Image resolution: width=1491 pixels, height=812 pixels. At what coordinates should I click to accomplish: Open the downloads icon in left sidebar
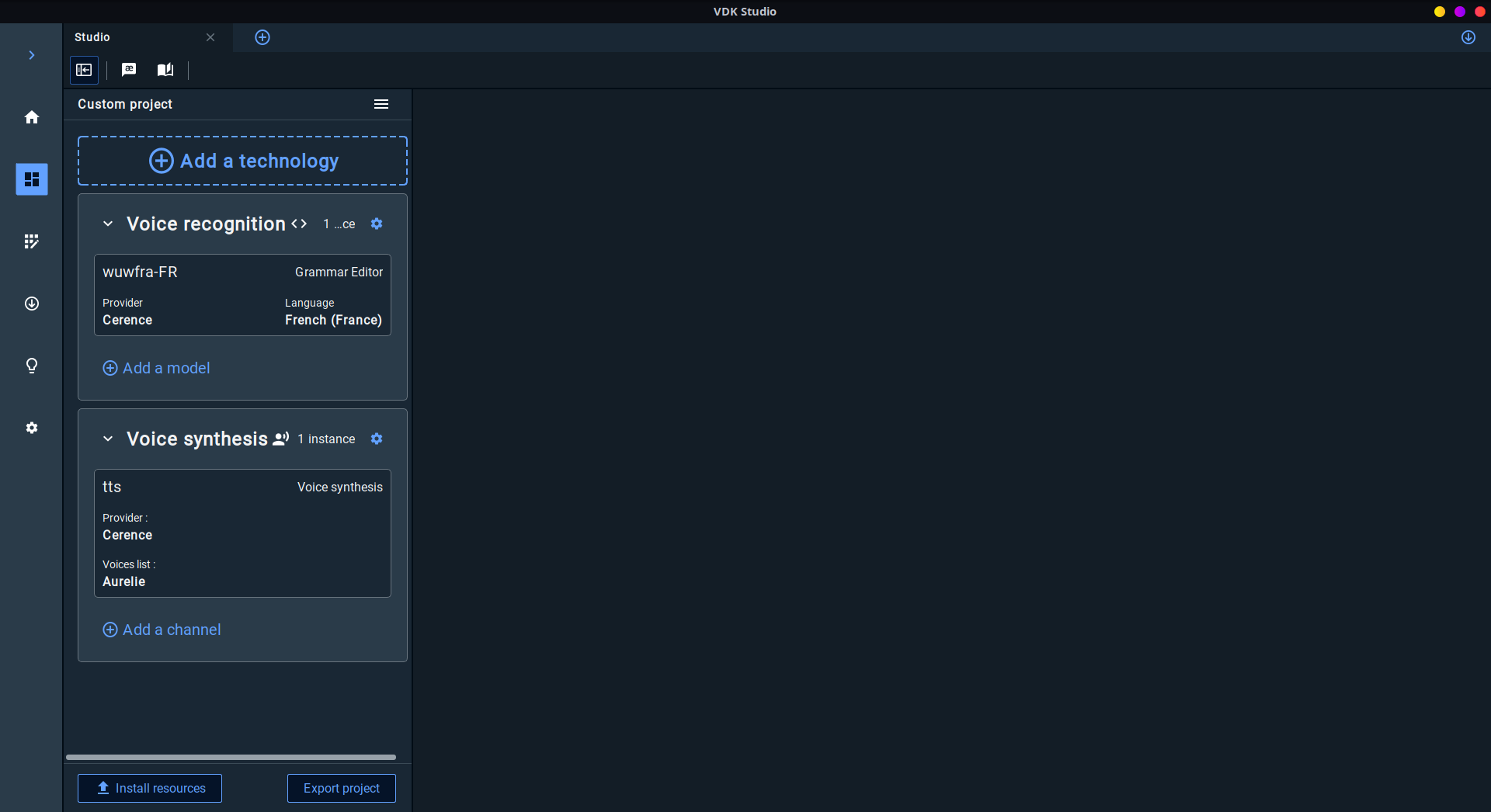[32, 304]
